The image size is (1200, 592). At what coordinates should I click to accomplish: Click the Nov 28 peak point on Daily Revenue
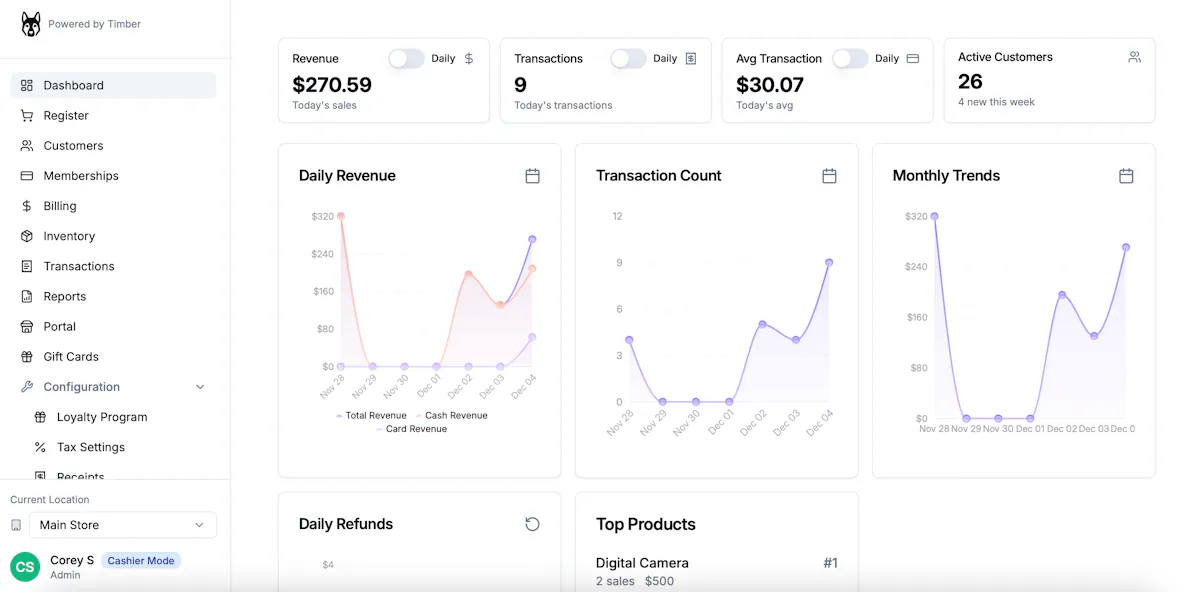pyautogui.click(x=341, y=216)
